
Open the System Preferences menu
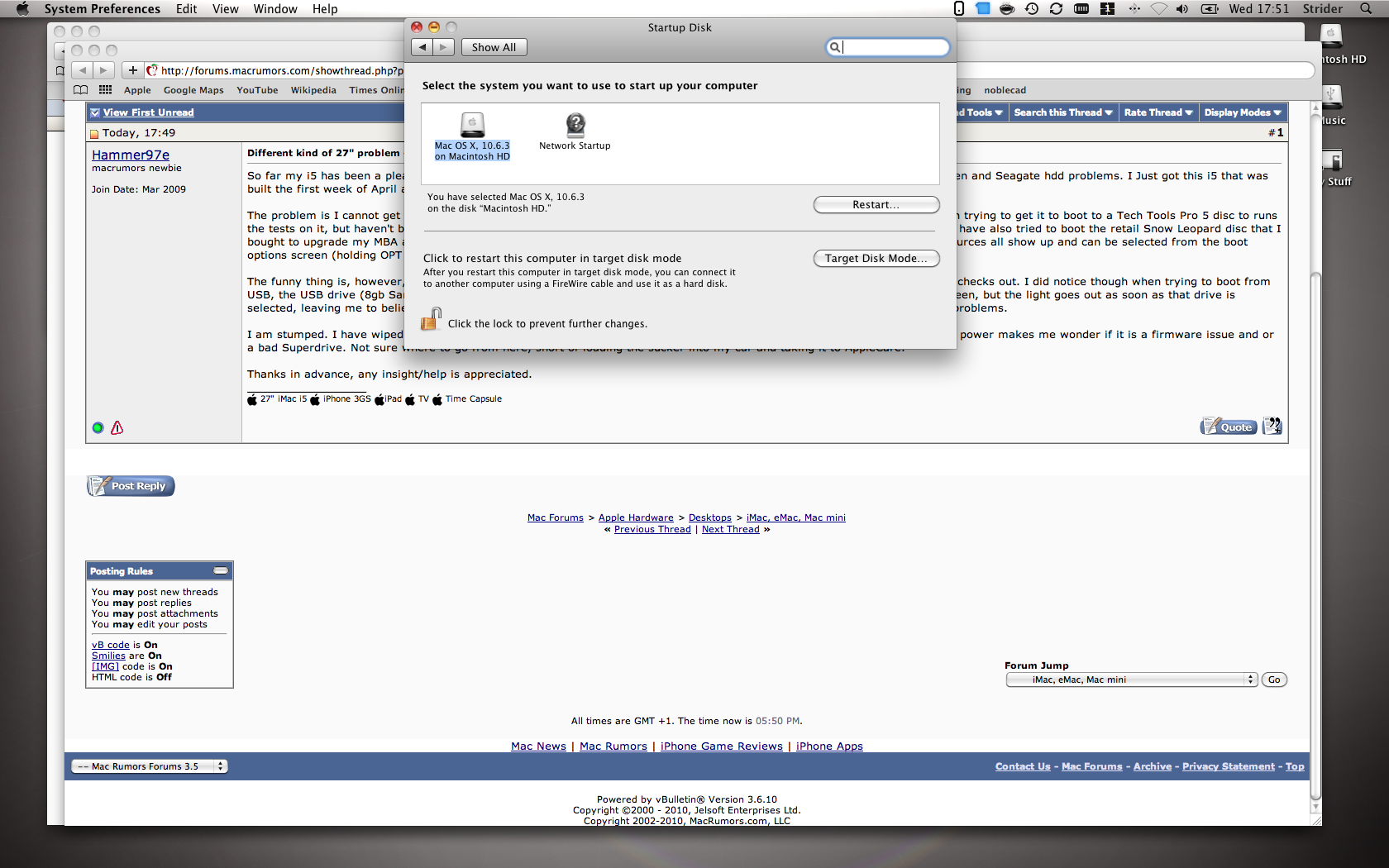click(x=103, y=9)
